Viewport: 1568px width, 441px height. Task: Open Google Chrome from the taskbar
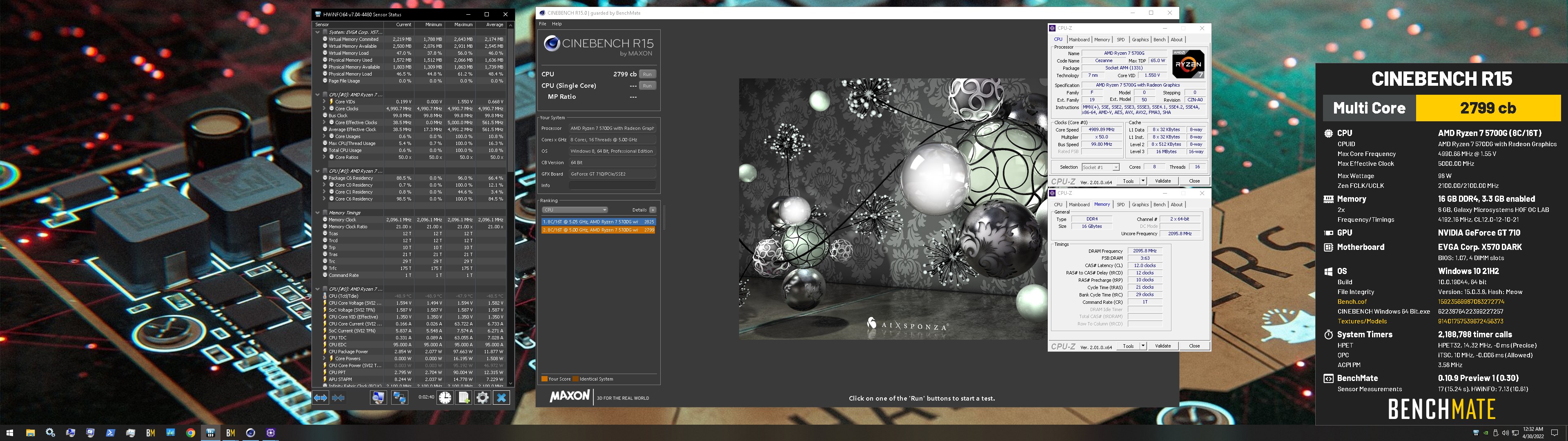(x=191, y=433)
